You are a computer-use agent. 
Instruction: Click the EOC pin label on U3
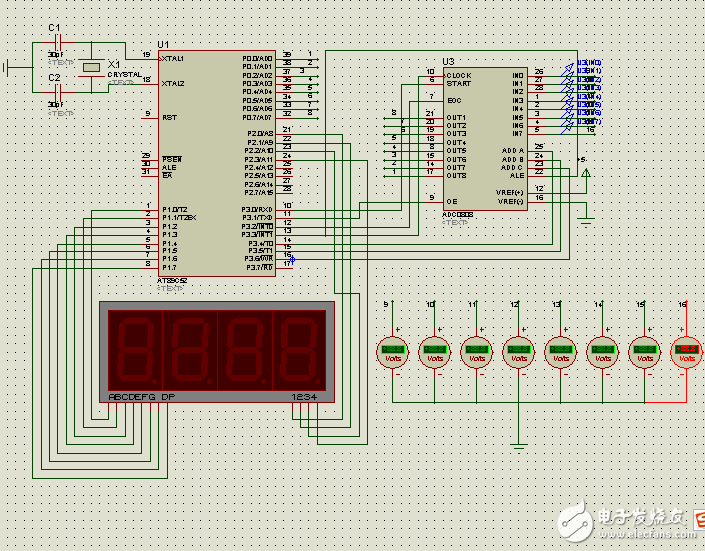pyautogui.click(x=454, y=101)
